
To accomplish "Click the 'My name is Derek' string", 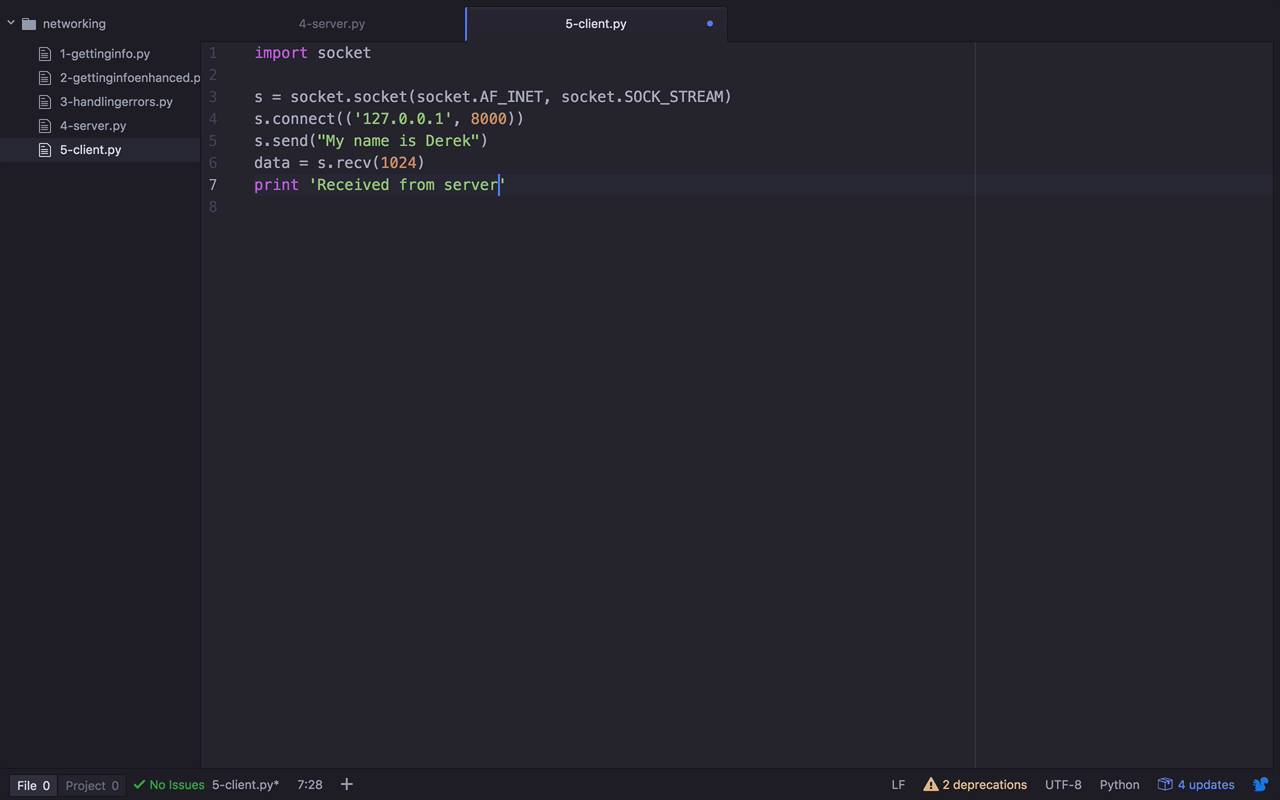I will pos(398,141).
